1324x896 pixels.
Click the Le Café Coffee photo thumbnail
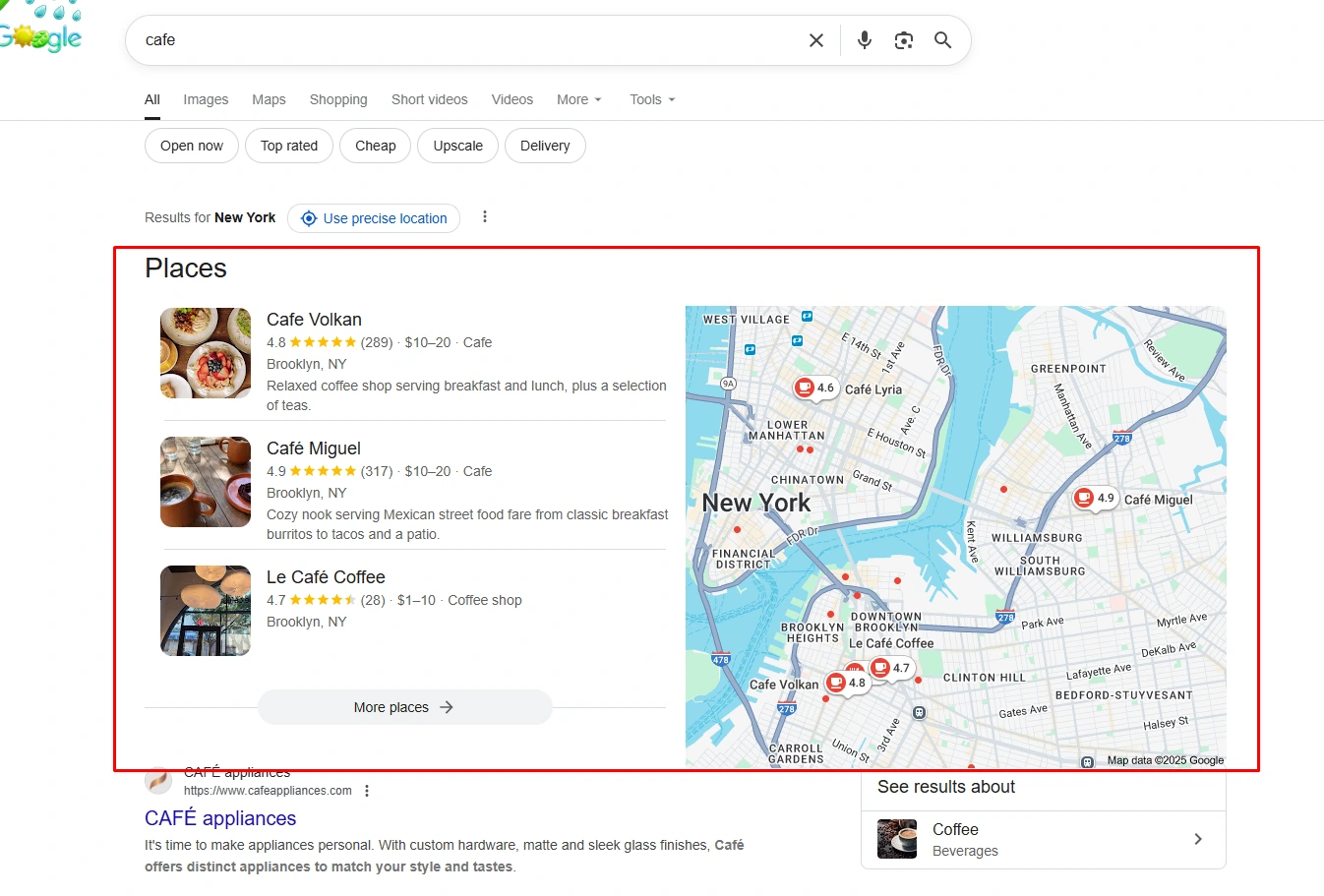(206, 611)
